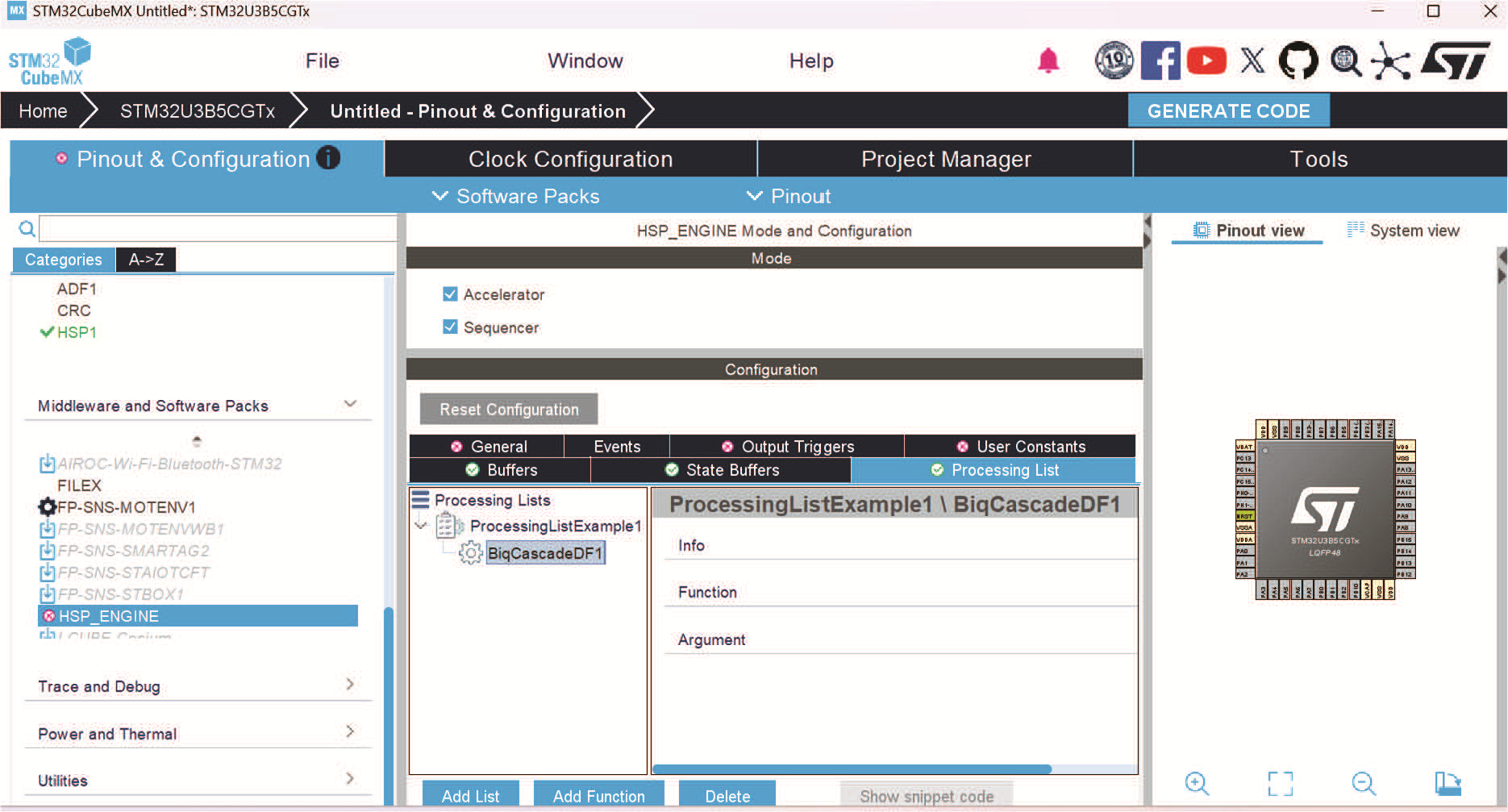Click the globe search icon in header

(1345, 61)
